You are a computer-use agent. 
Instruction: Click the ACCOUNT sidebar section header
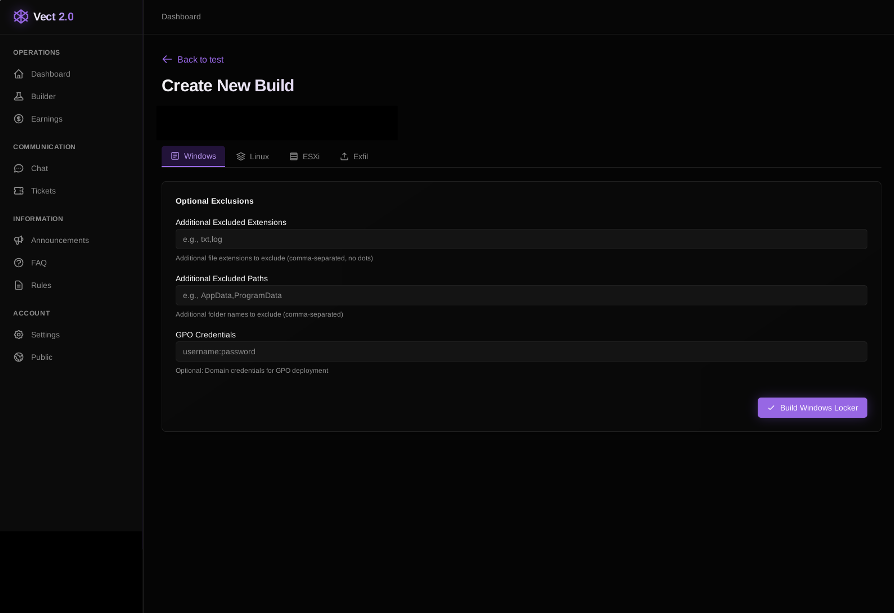31,313
